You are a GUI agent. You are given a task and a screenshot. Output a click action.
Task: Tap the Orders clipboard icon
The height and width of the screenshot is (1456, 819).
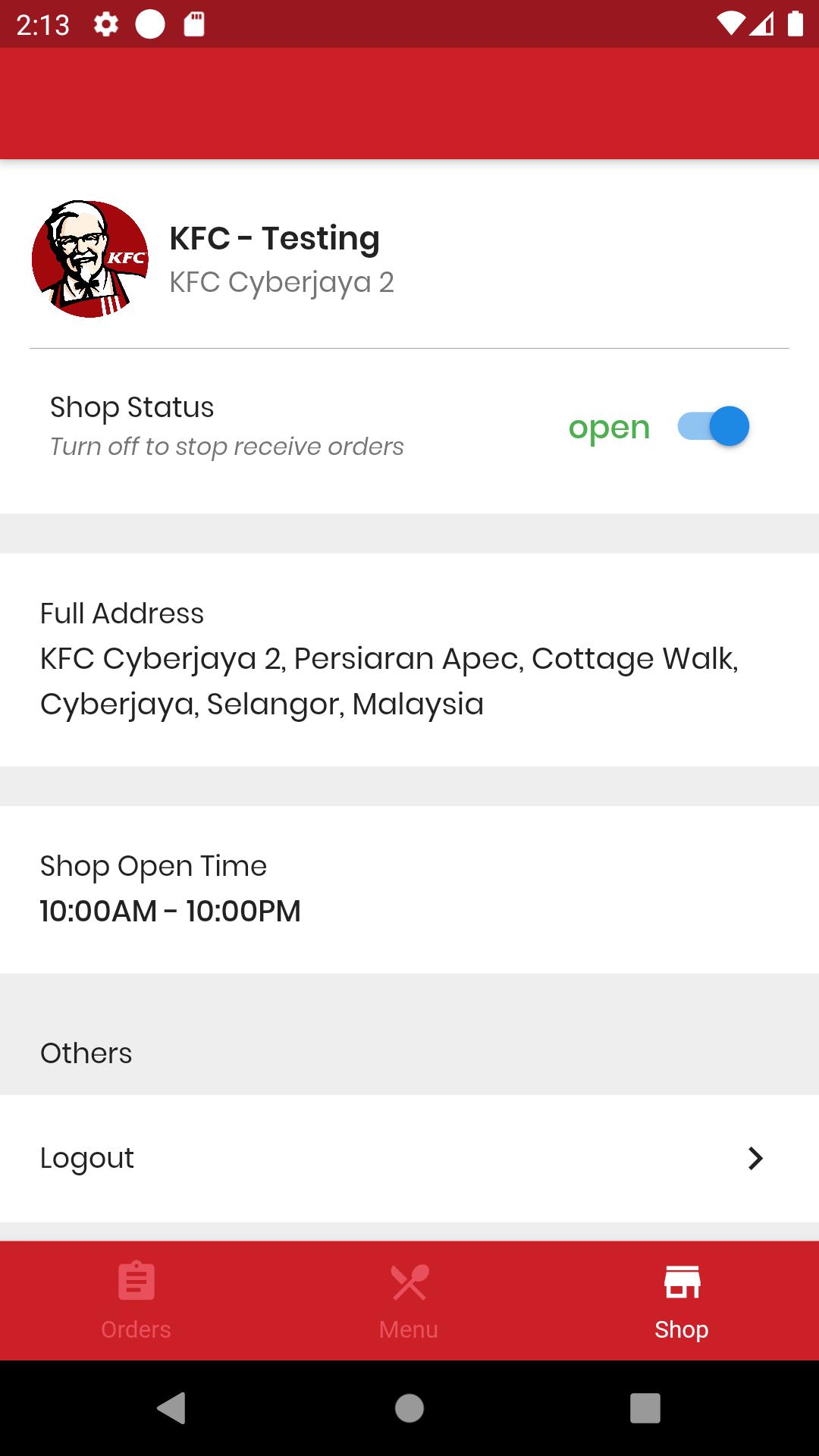[x=136, y=1281]
